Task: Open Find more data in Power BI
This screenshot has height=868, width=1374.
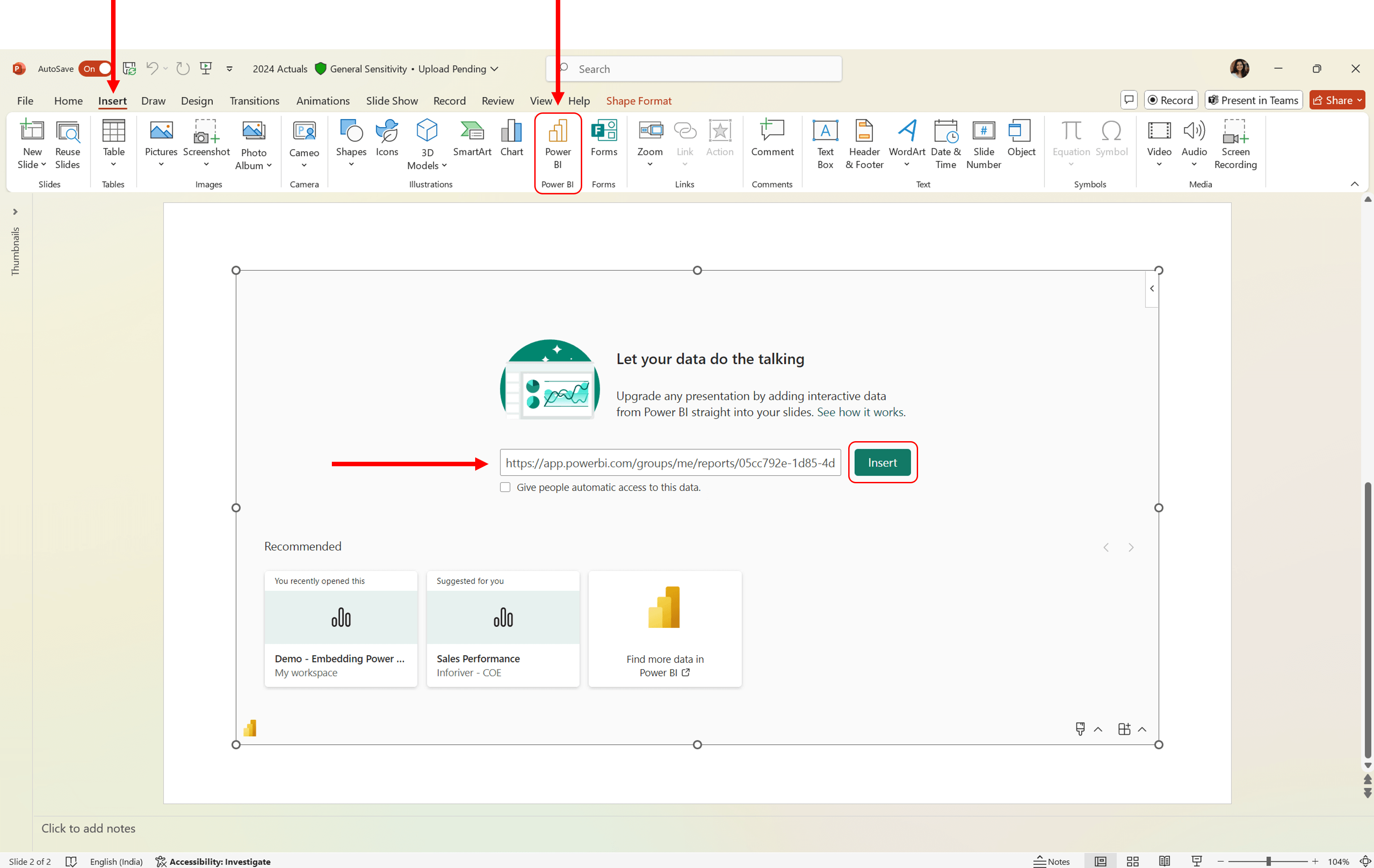Action: click(x=665, y=628)
